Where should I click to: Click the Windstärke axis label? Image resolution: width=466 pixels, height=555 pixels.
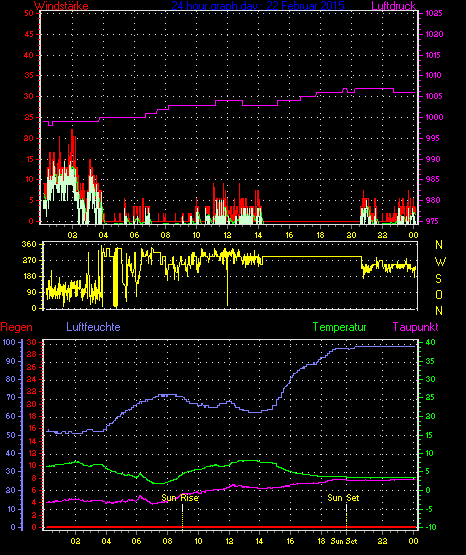61,6
